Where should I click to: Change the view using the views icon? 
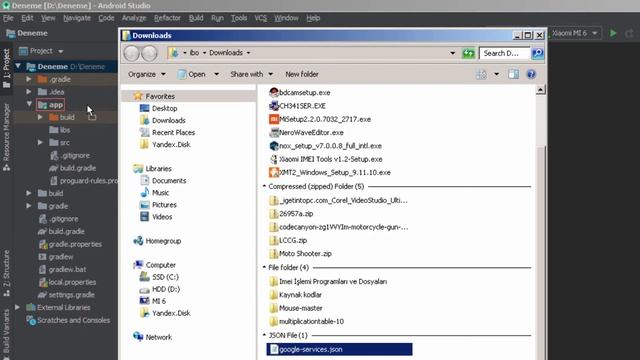tap(481, 74)
